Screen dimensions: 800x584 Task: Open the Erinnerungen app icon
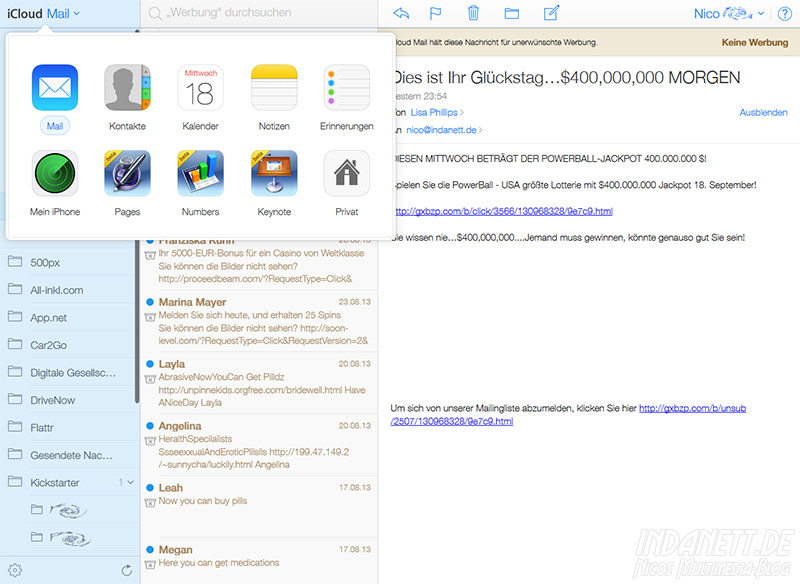click(347, 88)
